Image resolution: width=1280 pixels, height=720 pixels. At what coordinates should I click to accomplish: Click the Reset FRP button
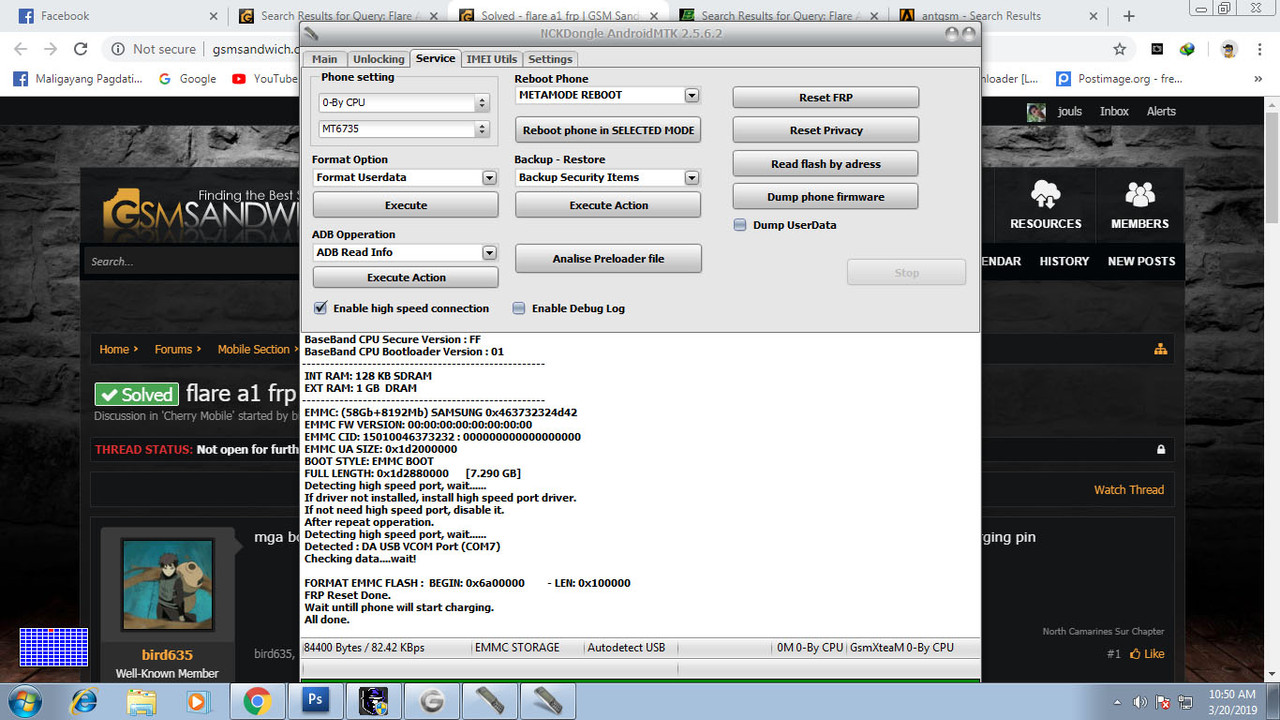(x=826, y=97)
